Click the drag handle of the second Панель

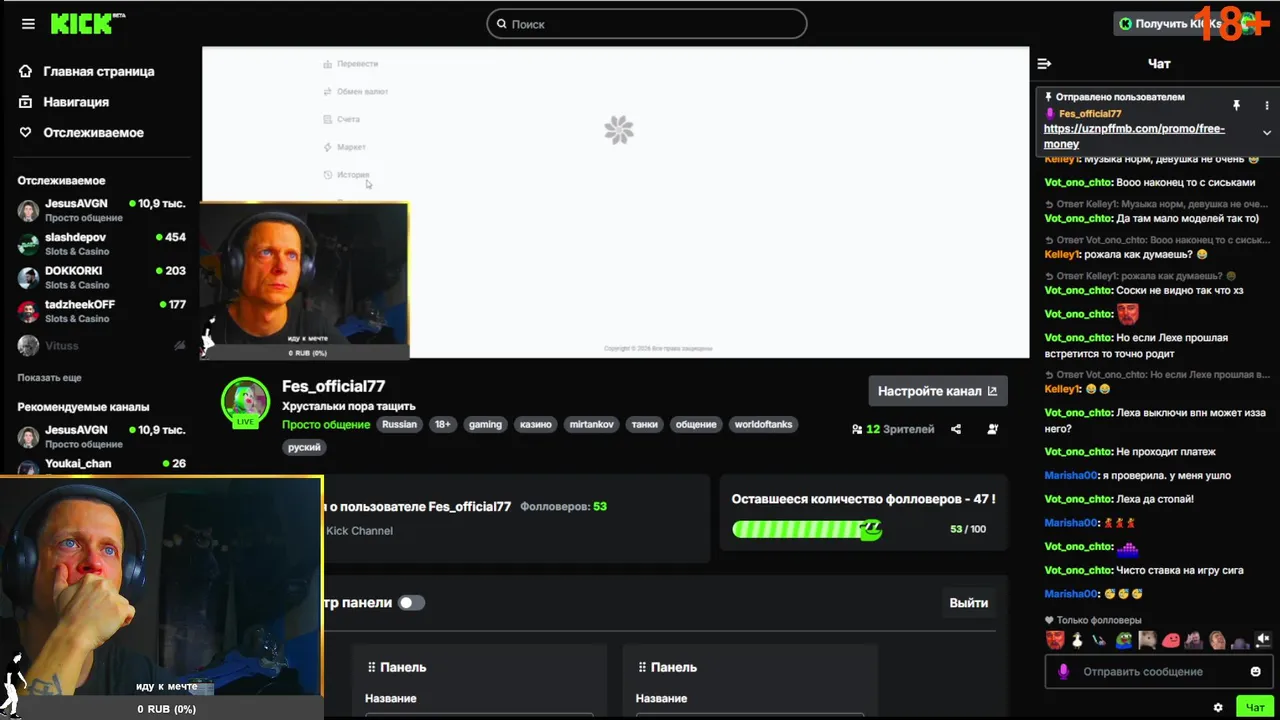click(641, 667)
